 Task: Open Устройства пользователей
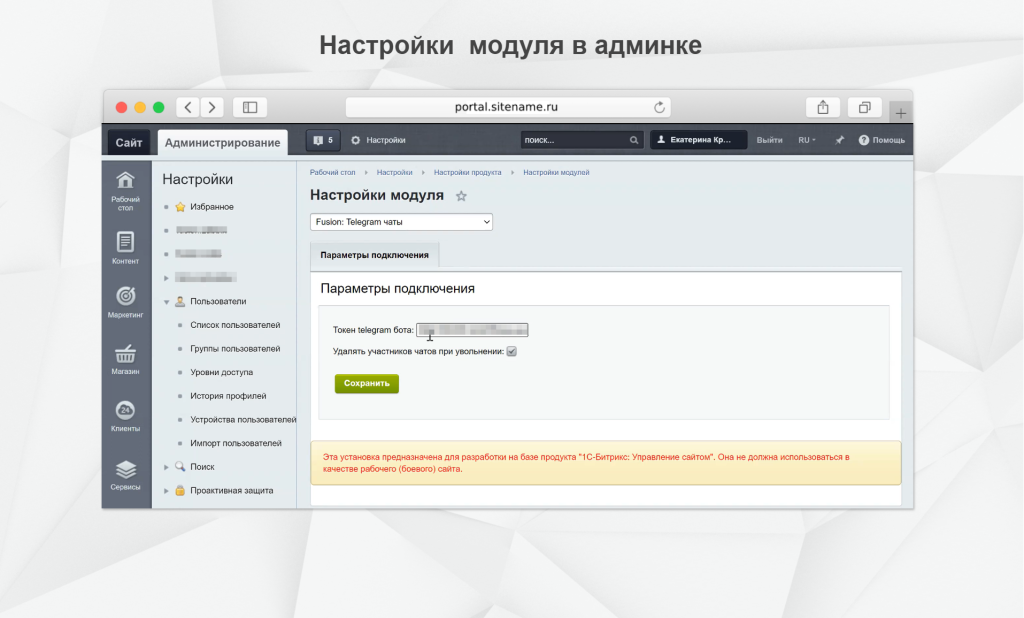(x=243, y=419)
